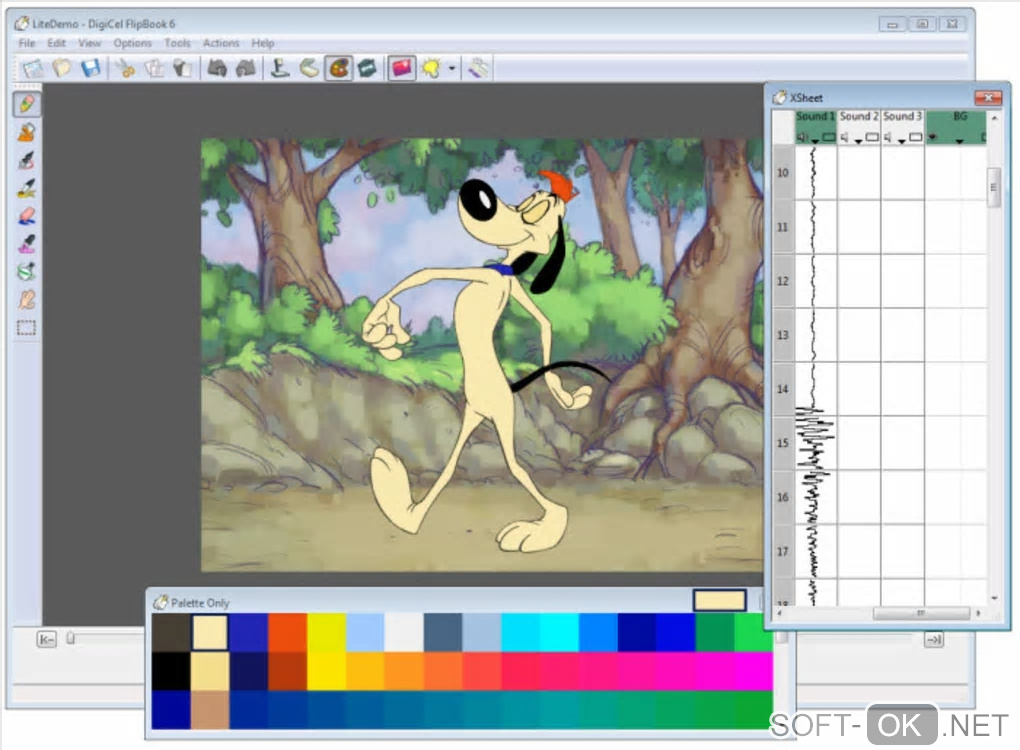Select the Eyedropper tool
This screenshot has width=1020, height=750.
(27, 244)
